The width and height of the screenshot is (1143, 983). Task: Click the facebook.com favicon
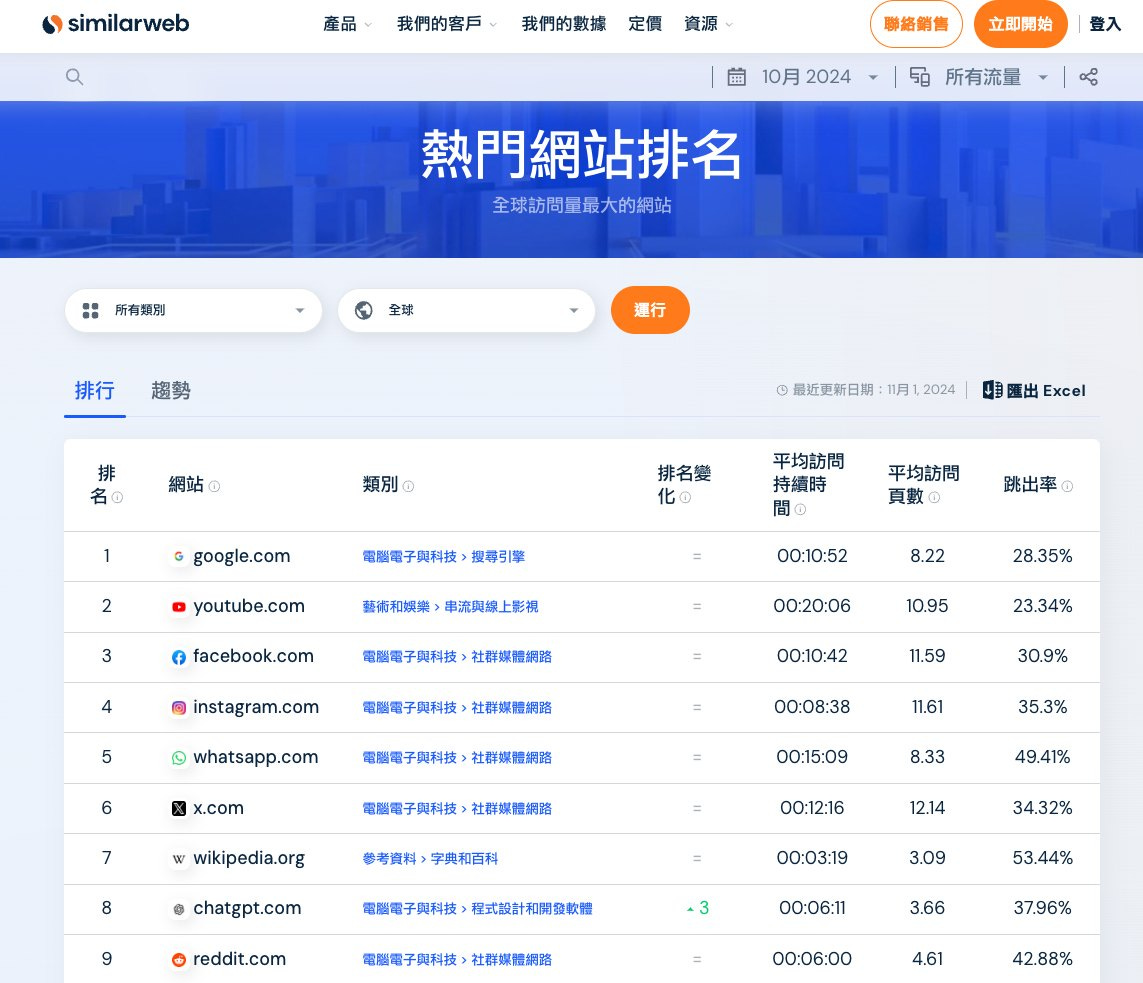[x=179, y=657]
